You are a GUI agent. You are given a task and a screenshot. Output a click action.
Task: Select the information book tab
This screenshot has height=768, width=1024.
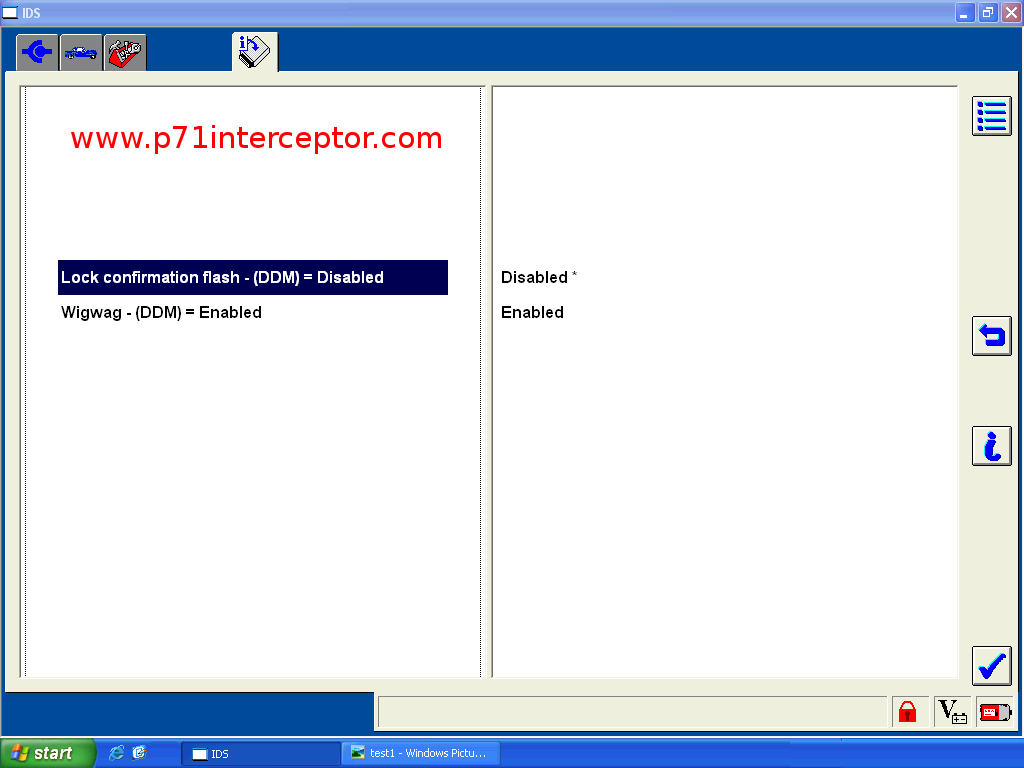click(254, 52)
